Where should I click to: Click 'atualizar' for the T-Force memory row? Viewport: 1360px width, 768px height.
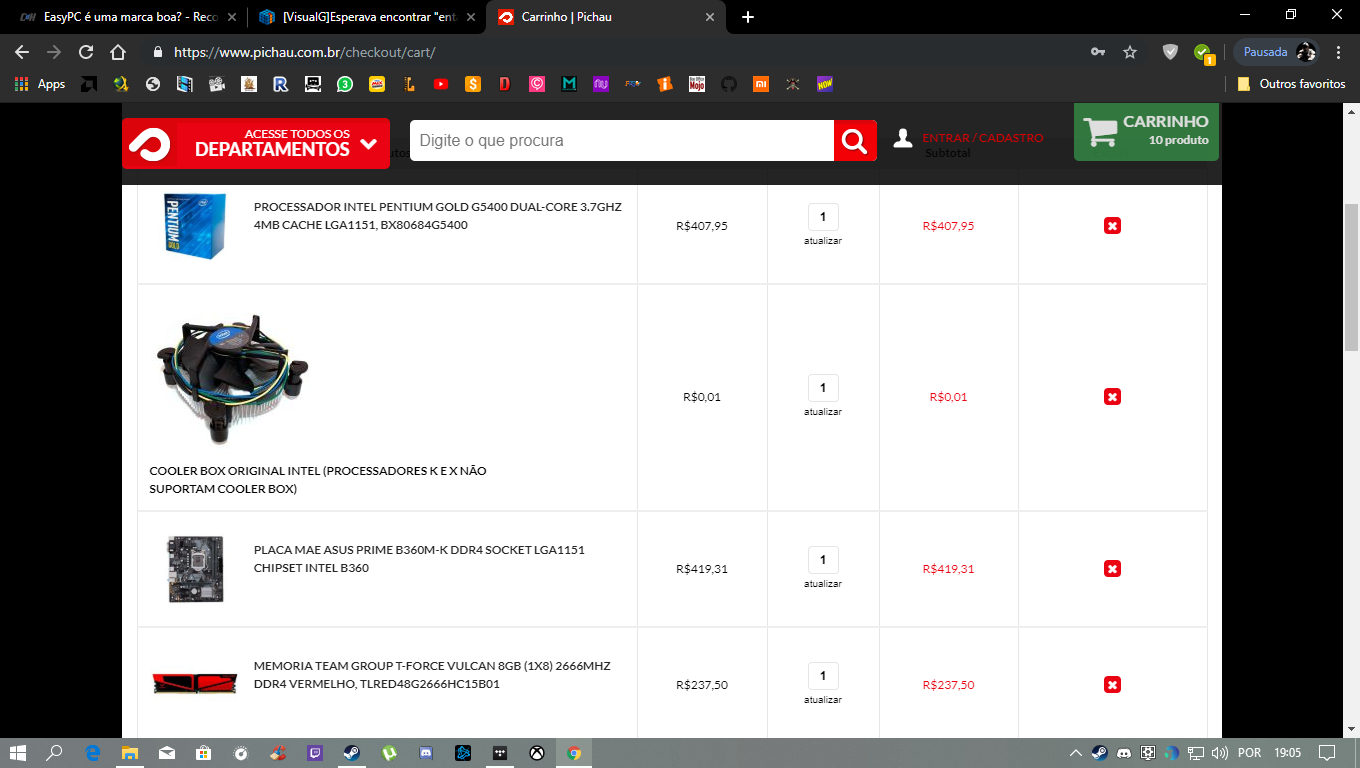pyautogui.click(x=823, y=700)
